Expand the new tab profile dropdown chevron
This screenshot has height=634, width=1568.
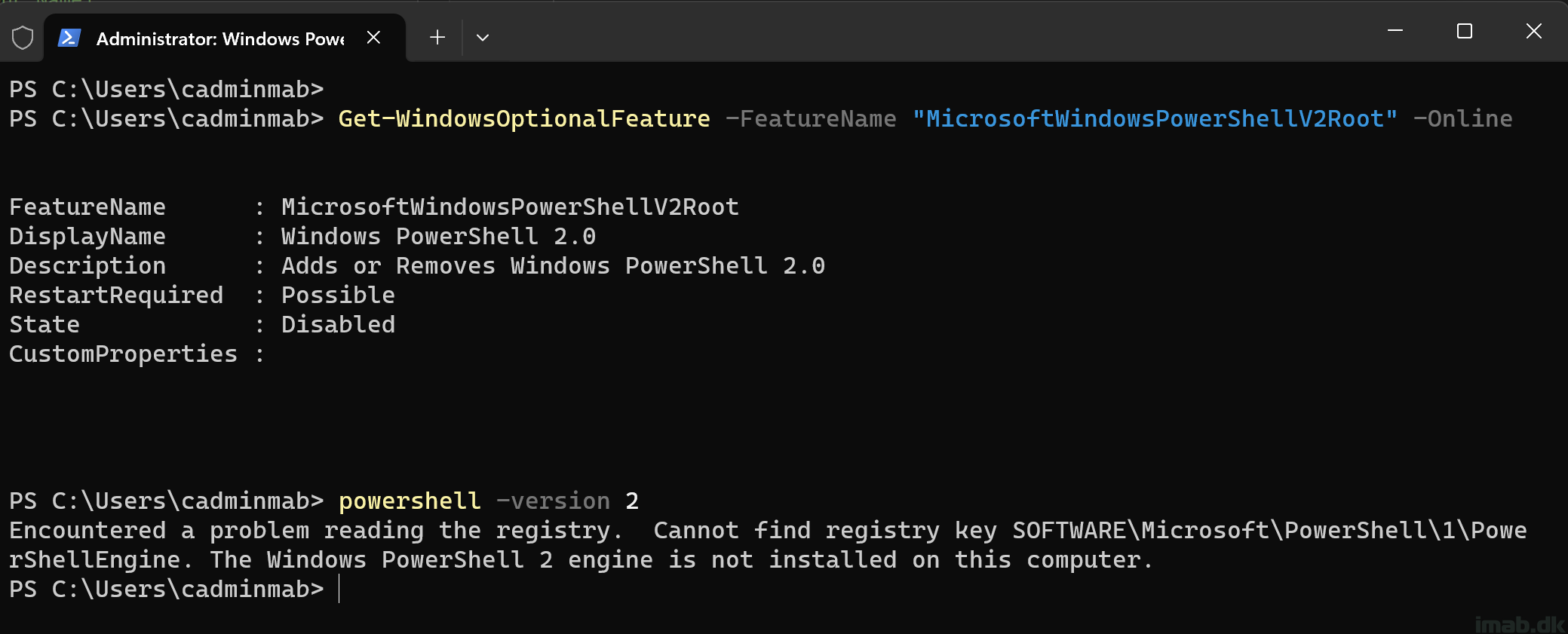coord(483,37)
